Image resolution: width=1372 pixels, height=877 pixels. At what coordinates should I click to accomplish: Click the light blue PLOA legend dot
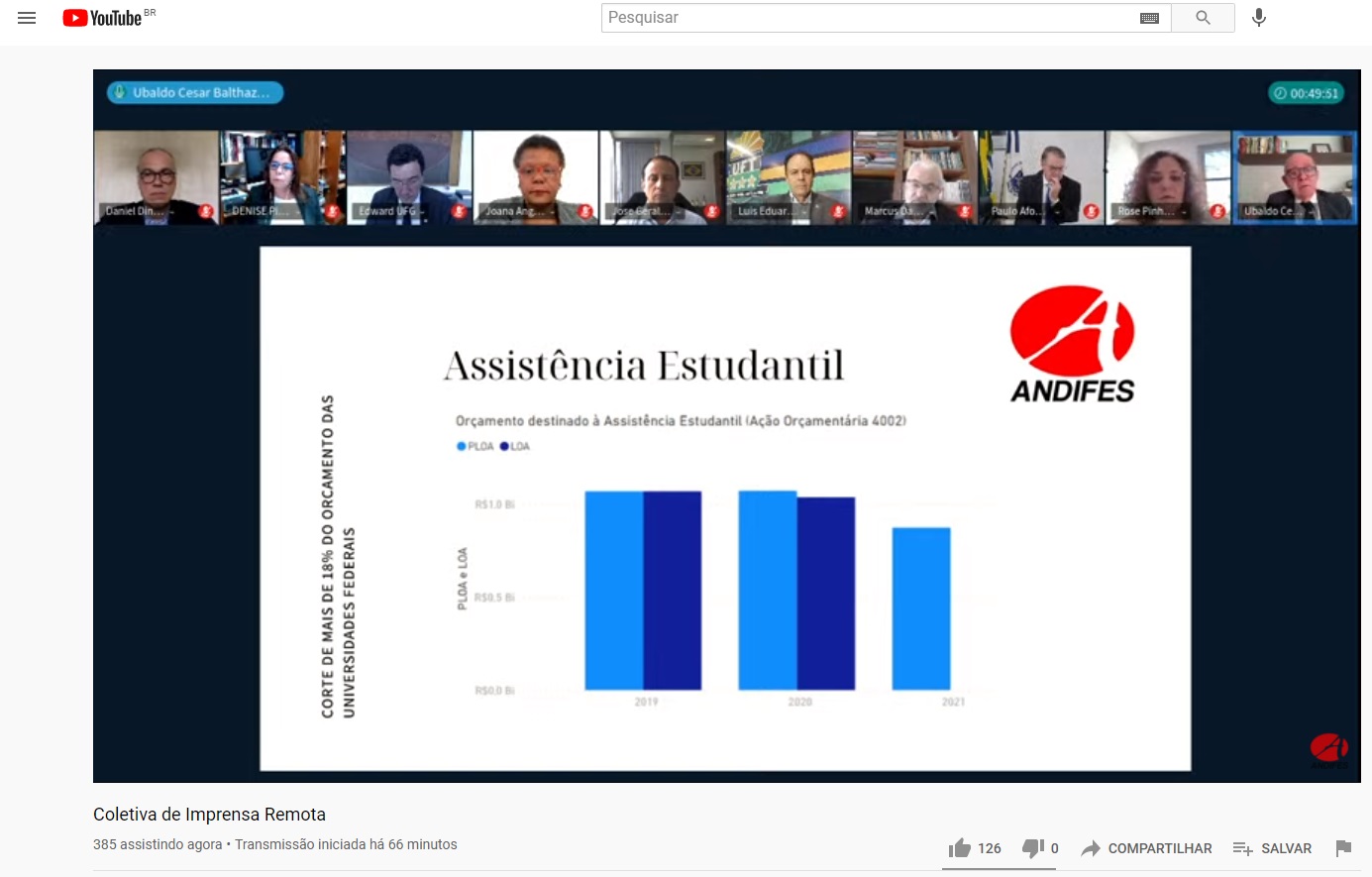pyautogui.click(x=461, y=446)
